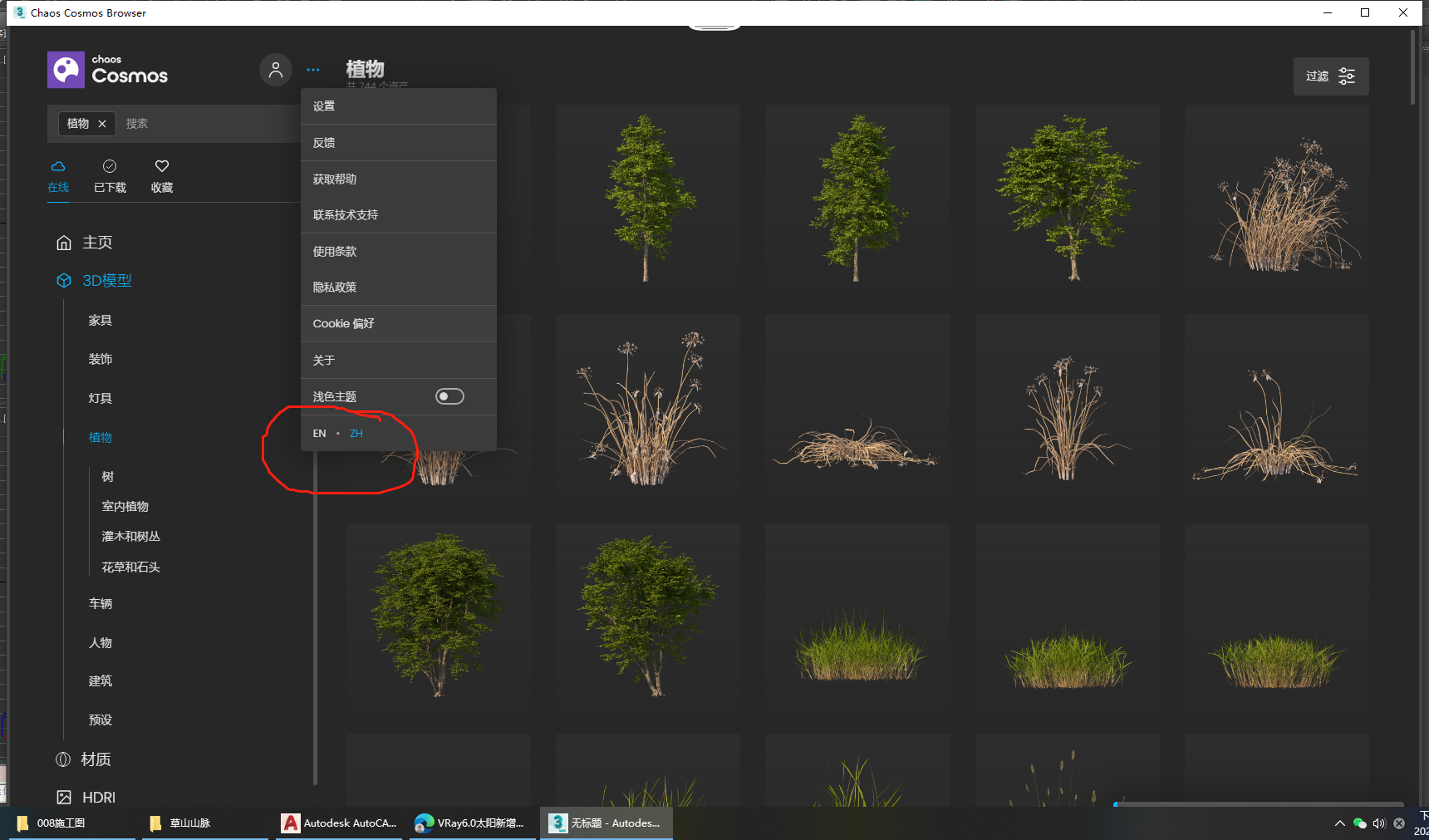Switch to VRay6.0 browser window on taskbar

472,823
